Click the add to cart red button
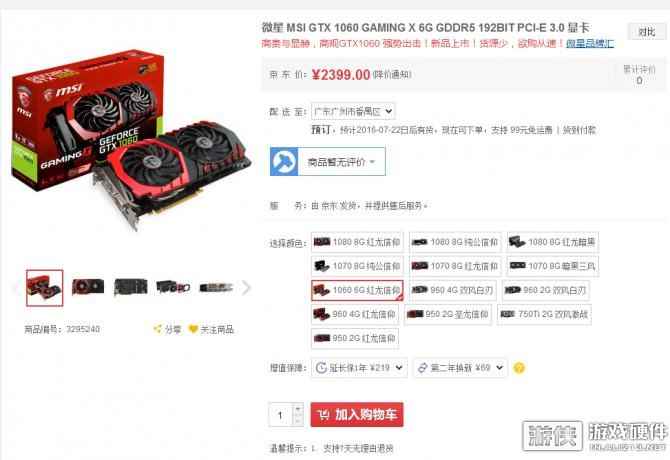670x460 pixels. tap(357, 414)
